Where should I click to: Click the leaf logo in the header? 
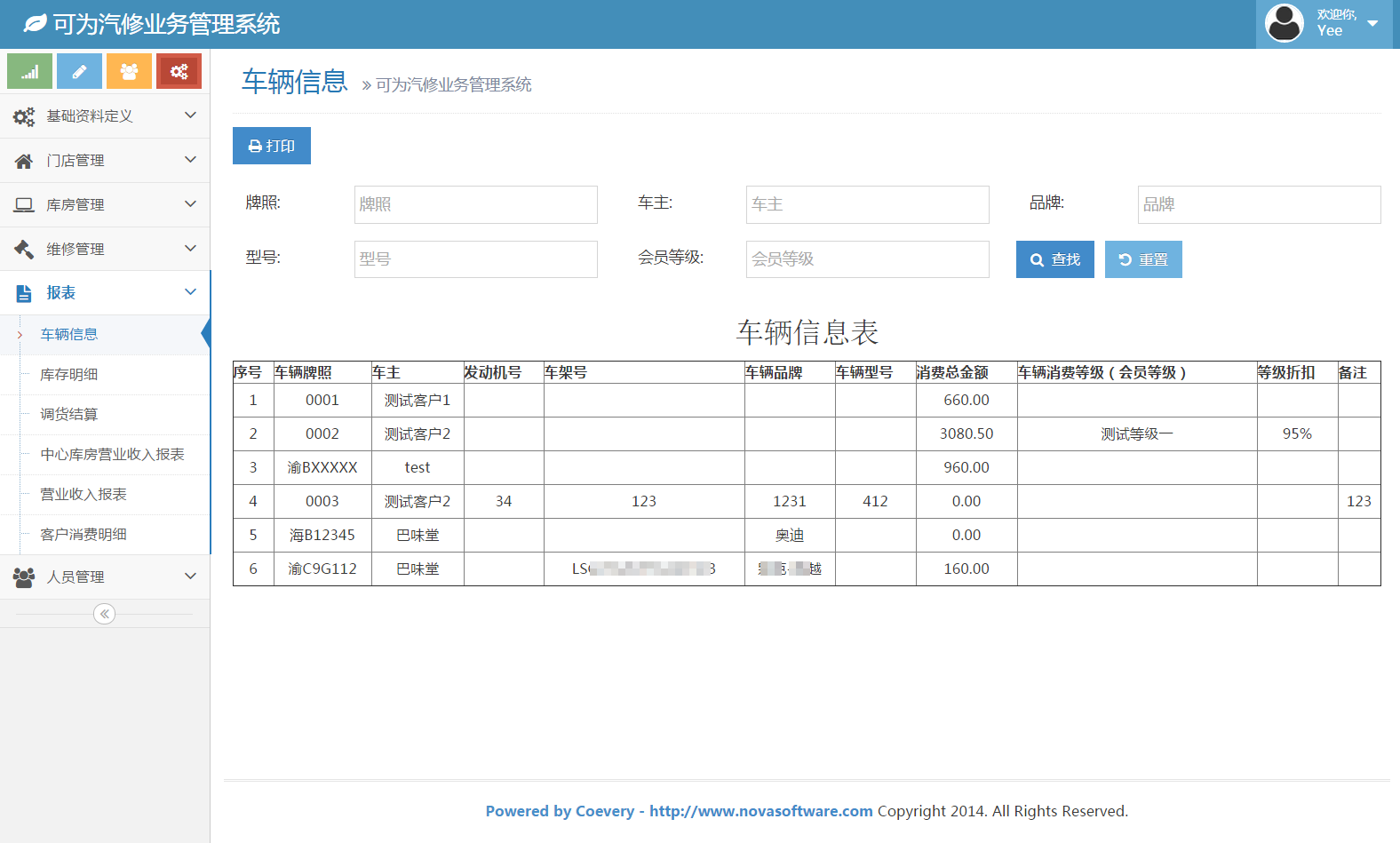click(x=35, y=24)
